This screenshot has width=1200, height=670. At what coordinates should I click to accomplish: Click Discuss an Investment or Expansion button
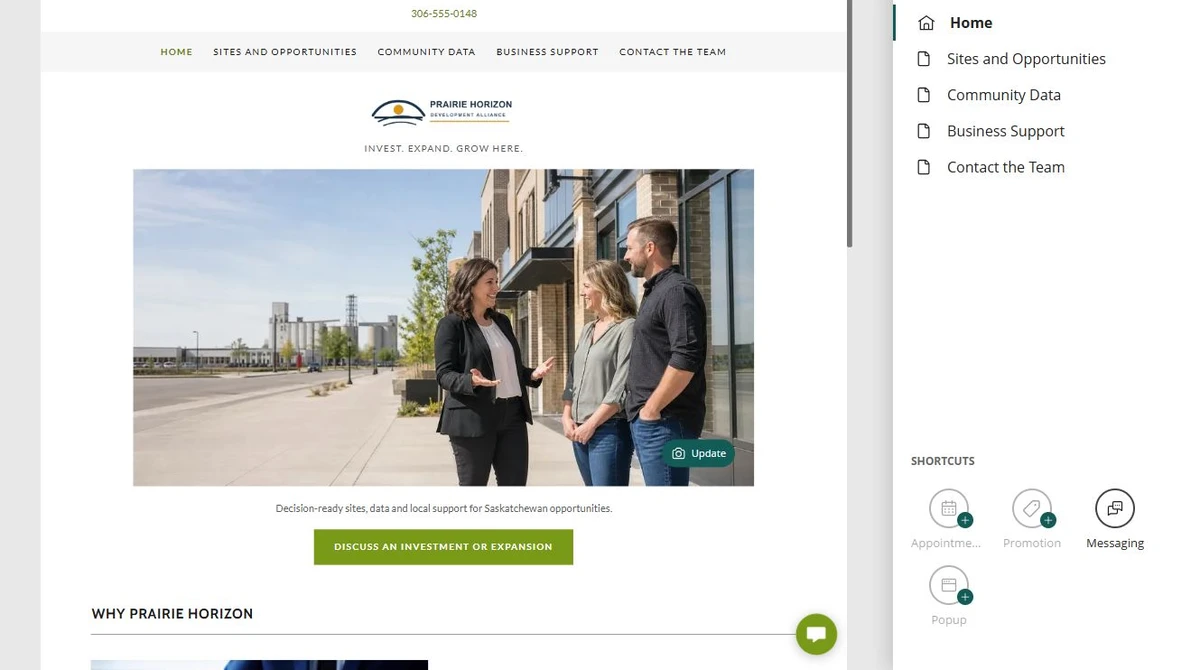pos(443,547)
